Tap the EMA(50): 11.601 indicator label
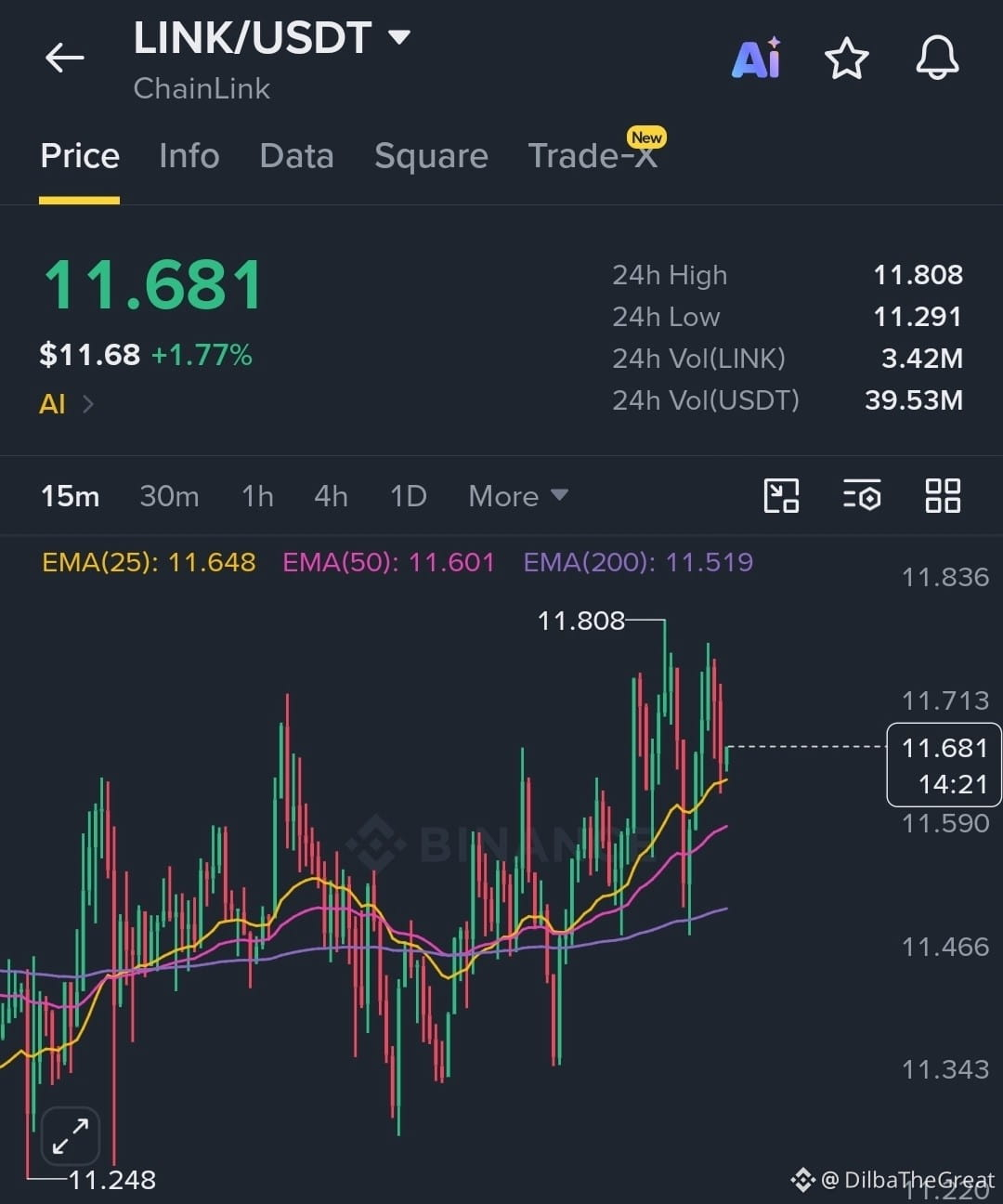1003x1204 pixels. pos(388,562)
